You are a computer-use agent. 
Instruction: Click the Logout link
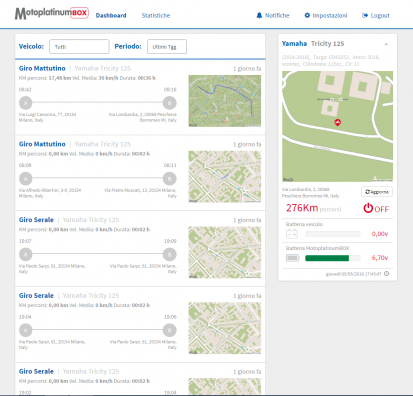point(376,15)
